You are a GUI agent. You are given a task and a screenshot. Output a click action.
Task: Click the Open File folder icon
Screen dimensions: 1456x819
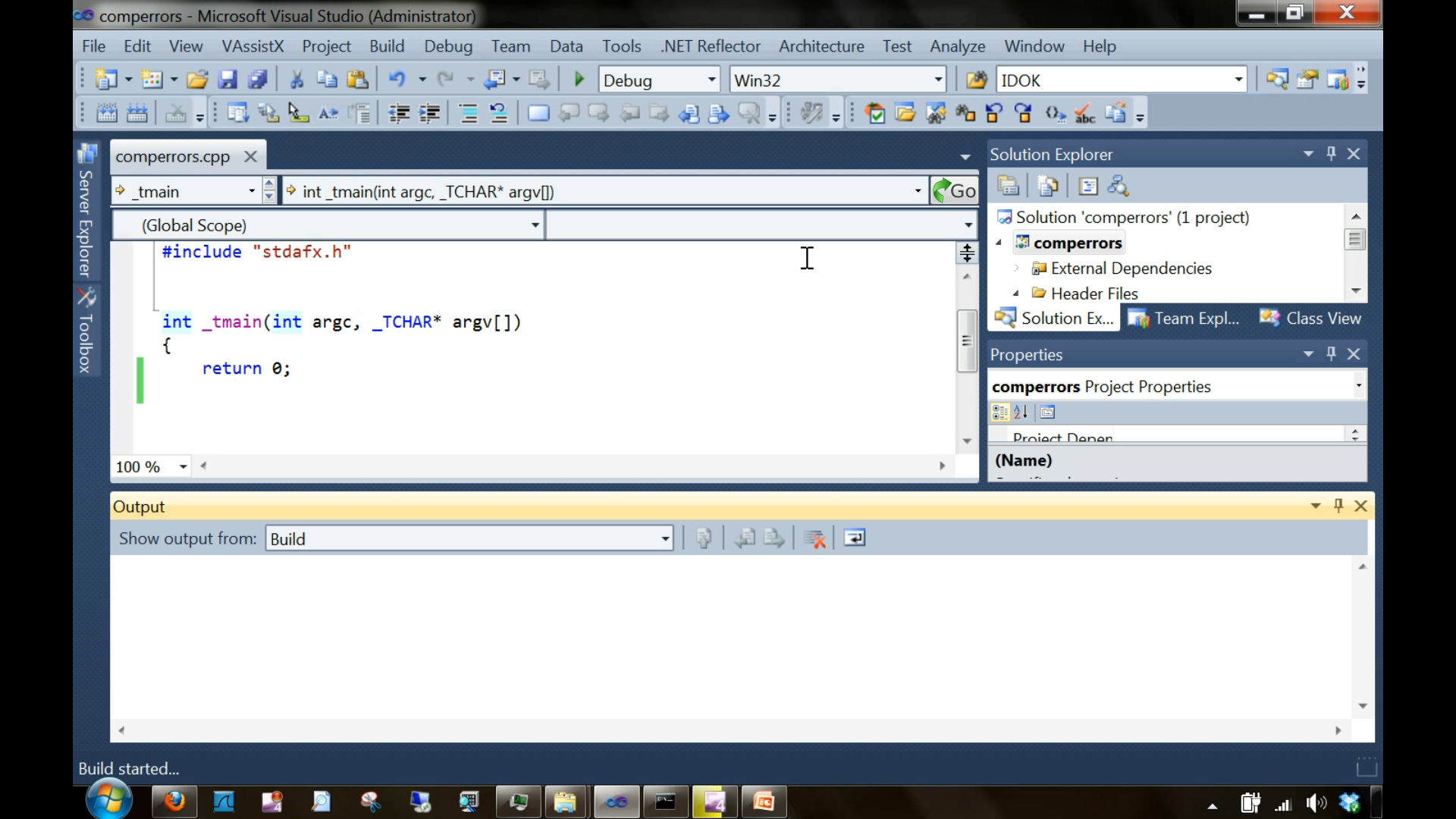click(x=197, y=80)
